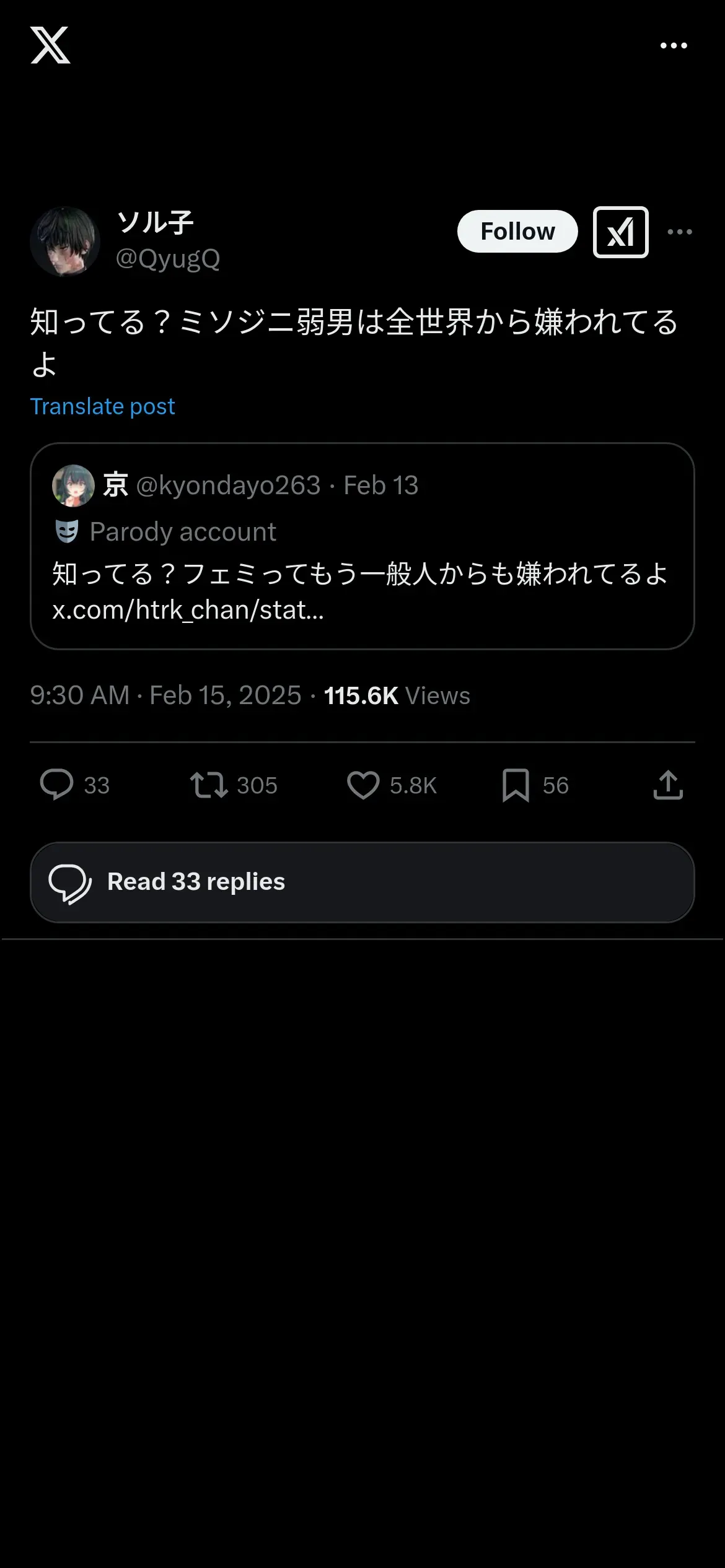Open the top-right three-dot menu
The height and width of the screenshot is (1568, 725).
674,46
